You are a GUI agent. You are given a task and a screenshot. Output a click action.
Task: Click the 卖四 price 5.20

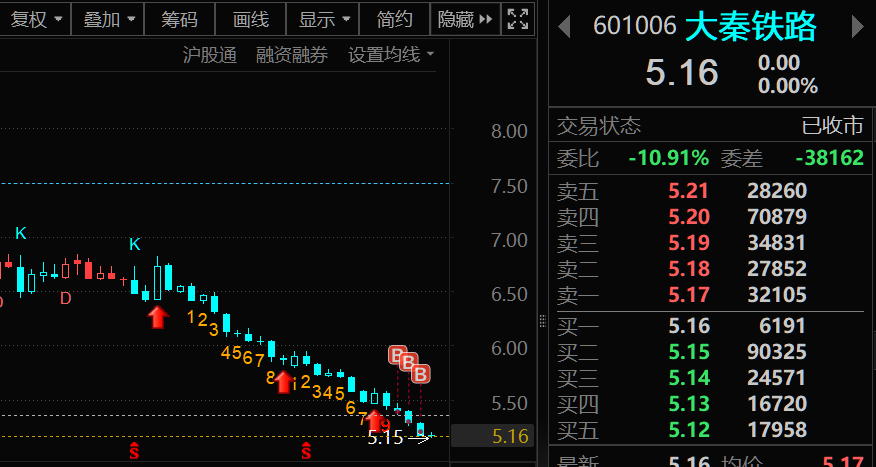[x=688, y=217]
